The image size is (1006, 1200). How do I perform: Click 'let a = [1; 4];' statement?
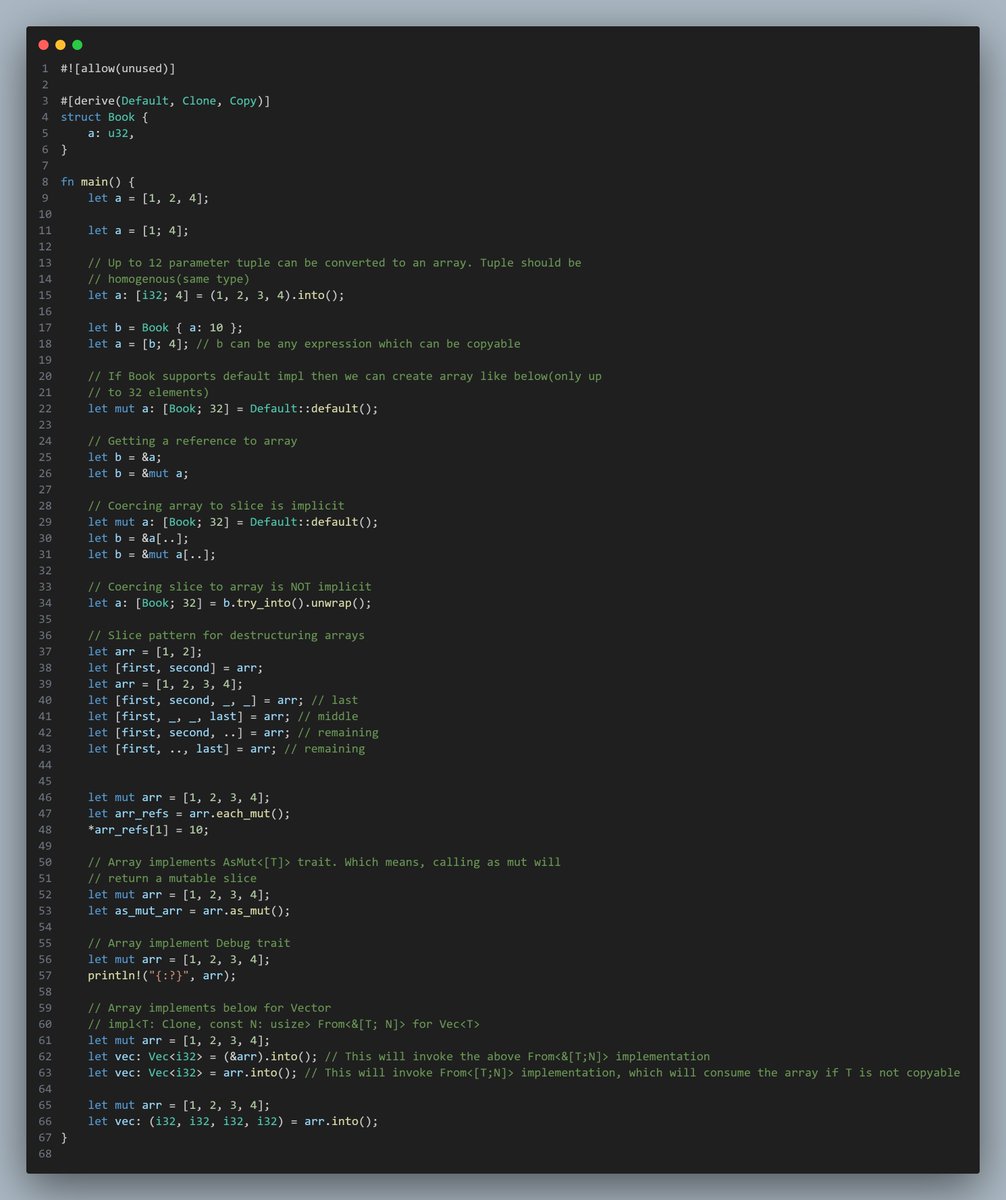coord(138,230)
